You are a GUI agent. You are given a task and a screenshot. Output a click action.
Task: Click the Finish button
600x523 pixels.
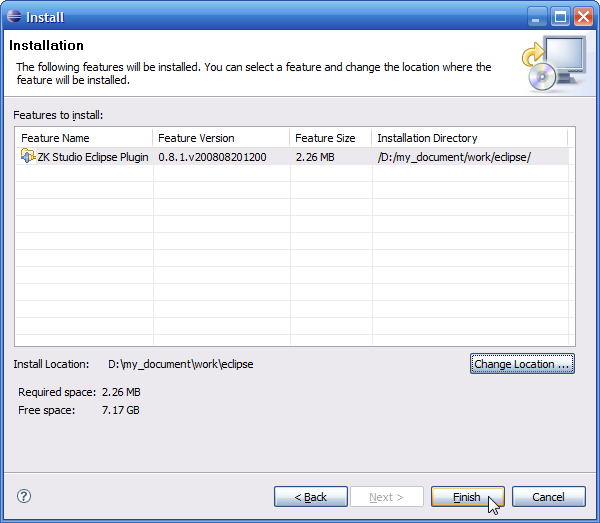468,497
